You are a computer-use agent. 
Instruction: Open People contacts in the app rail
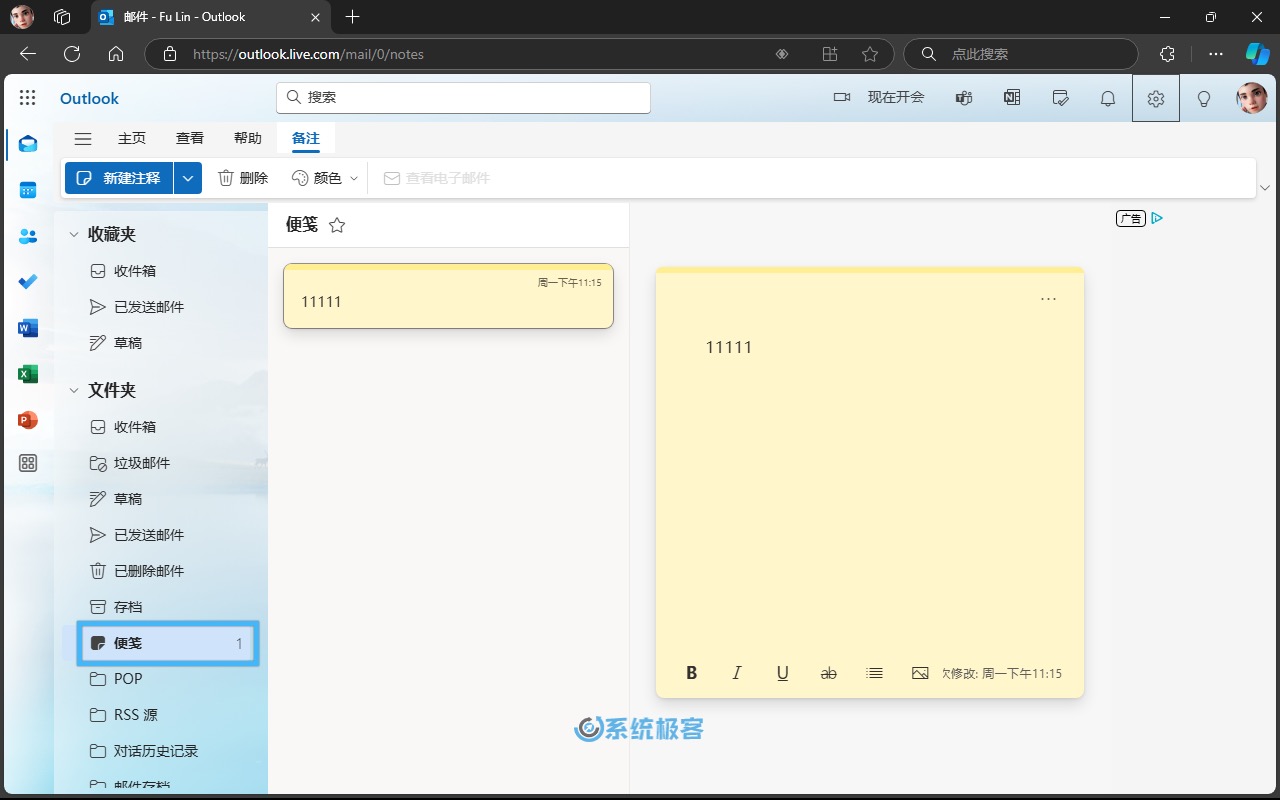click(28, 236)
